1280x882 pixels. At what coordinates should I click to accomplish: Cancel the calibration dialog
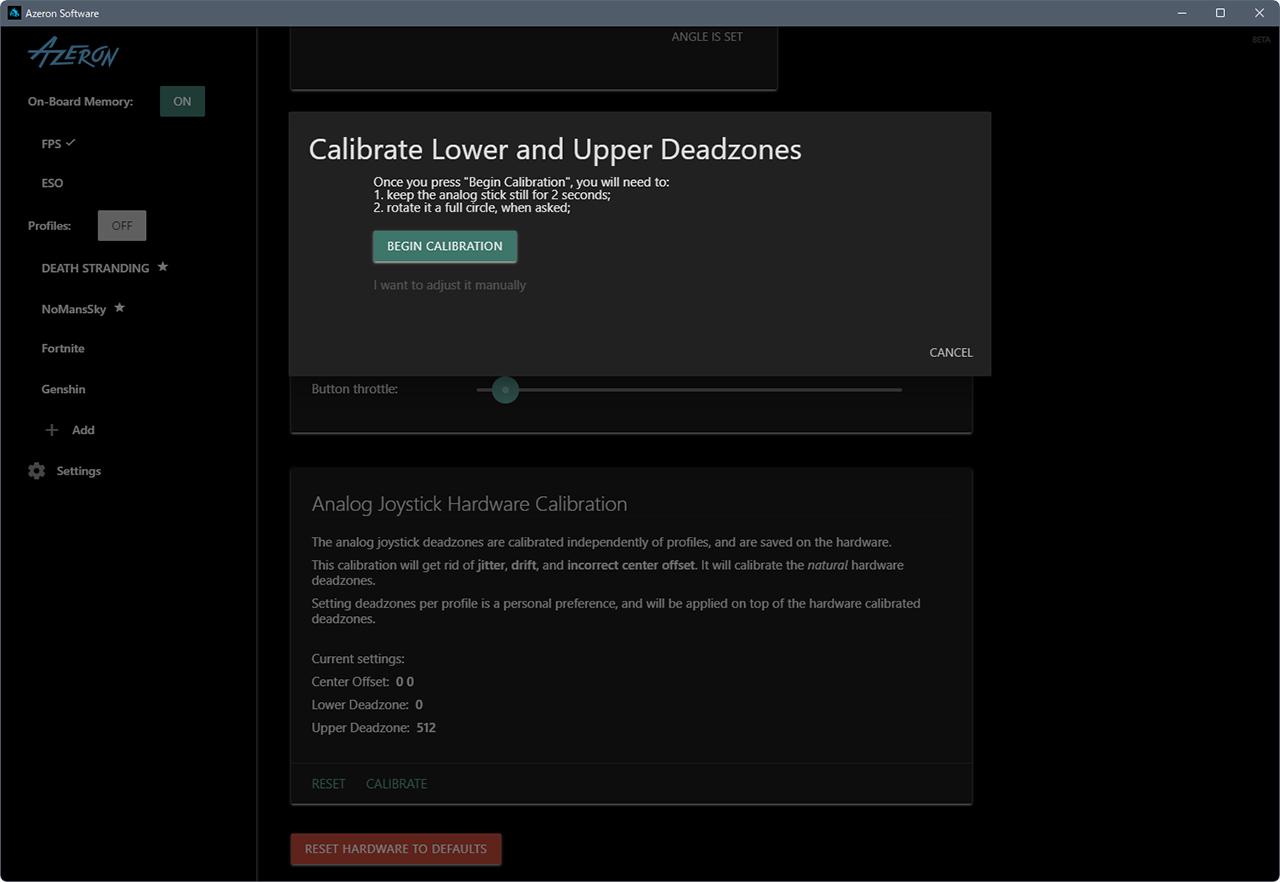click(x=950, y=352)
